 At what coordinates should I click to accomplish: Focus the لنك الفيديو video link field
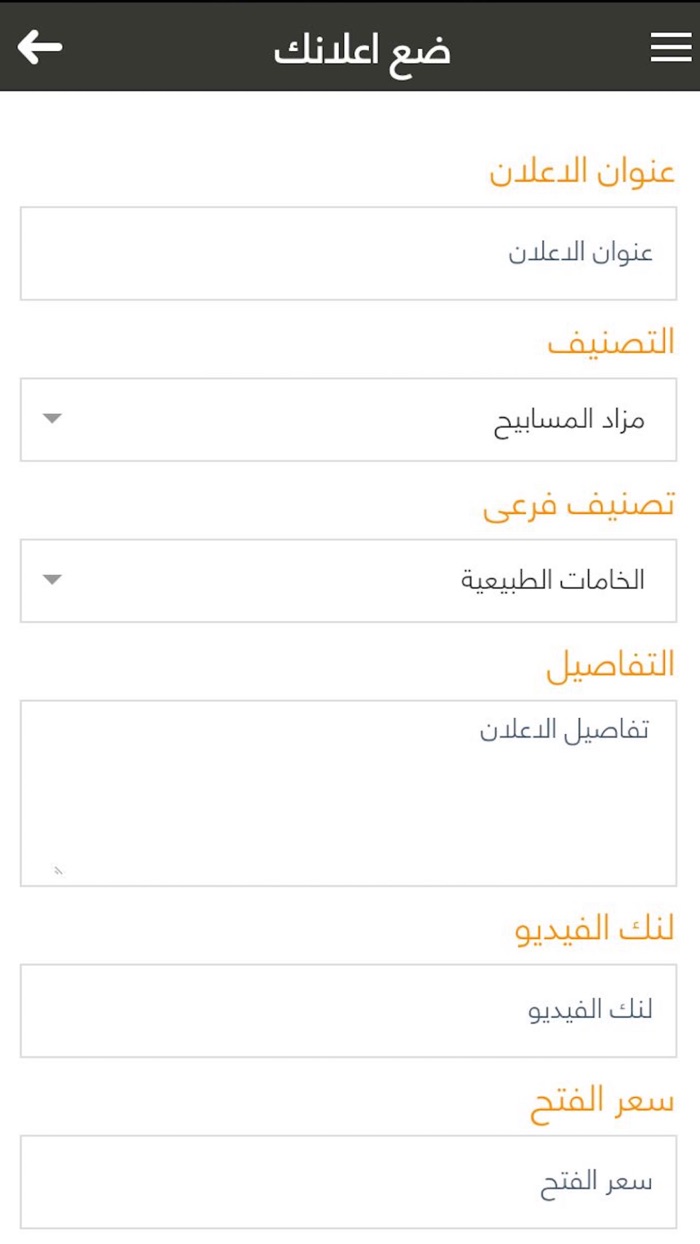pos(350,1010)
